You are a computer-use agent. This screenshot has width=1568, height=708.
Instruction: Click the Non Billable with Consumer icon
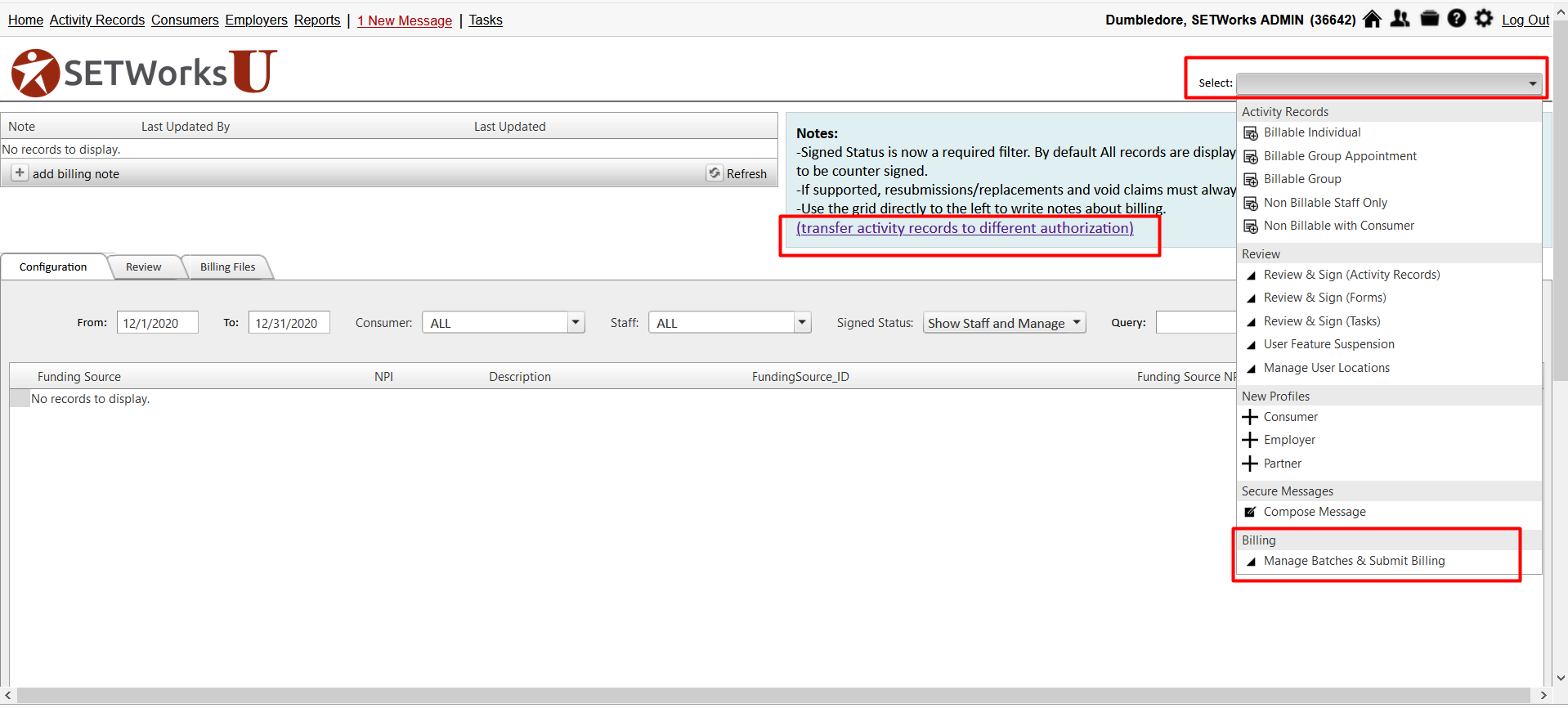pos(1251,226)
